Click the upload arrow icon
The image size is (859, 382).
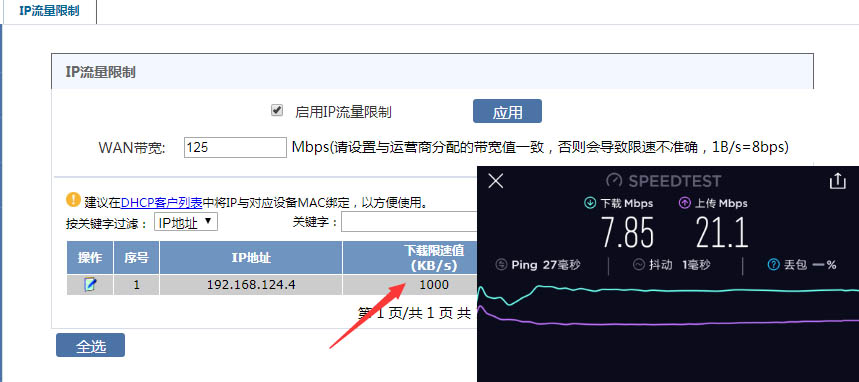coord(684,203)
